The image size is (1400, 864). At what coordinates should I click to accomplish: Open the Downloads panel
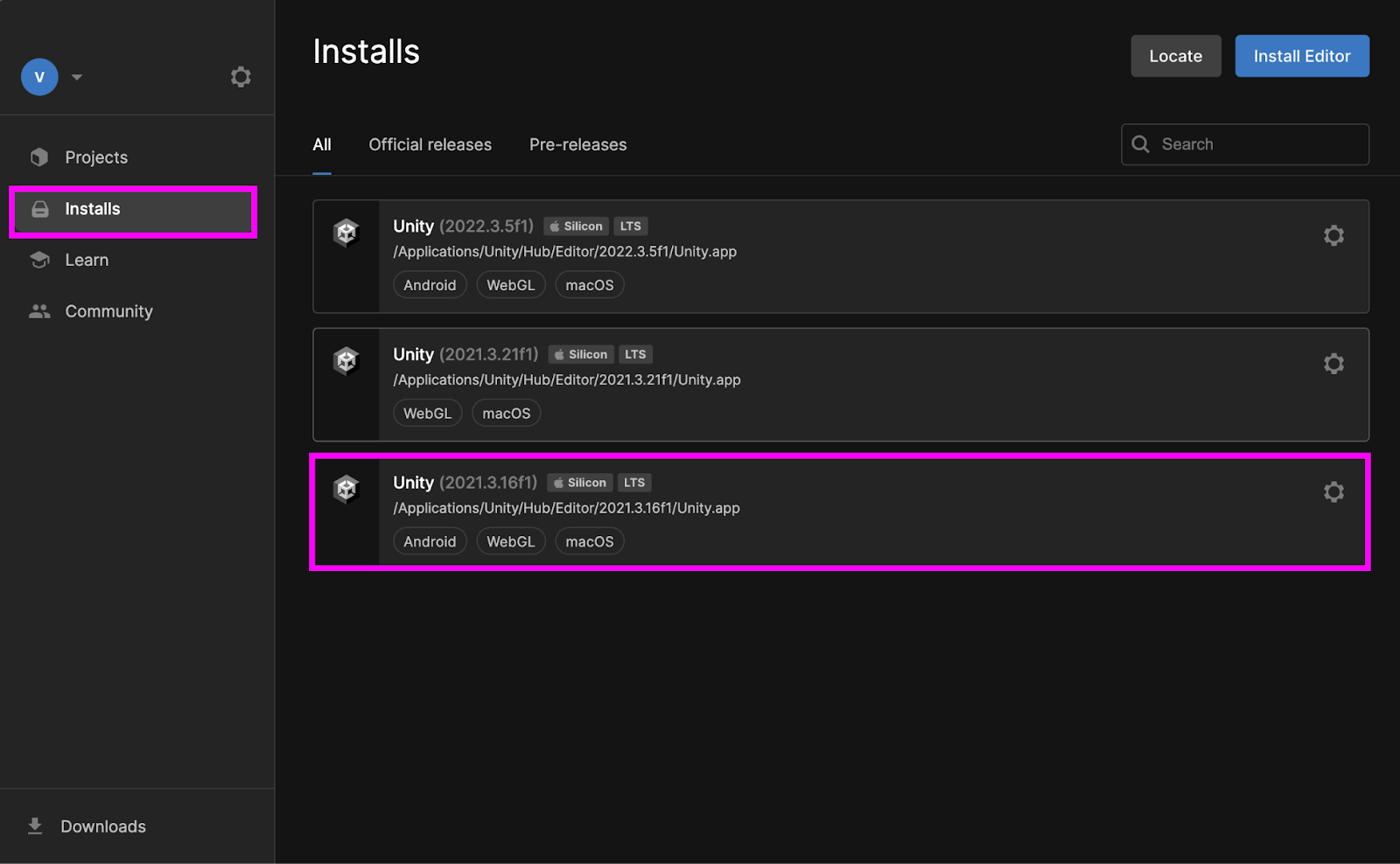101,826
